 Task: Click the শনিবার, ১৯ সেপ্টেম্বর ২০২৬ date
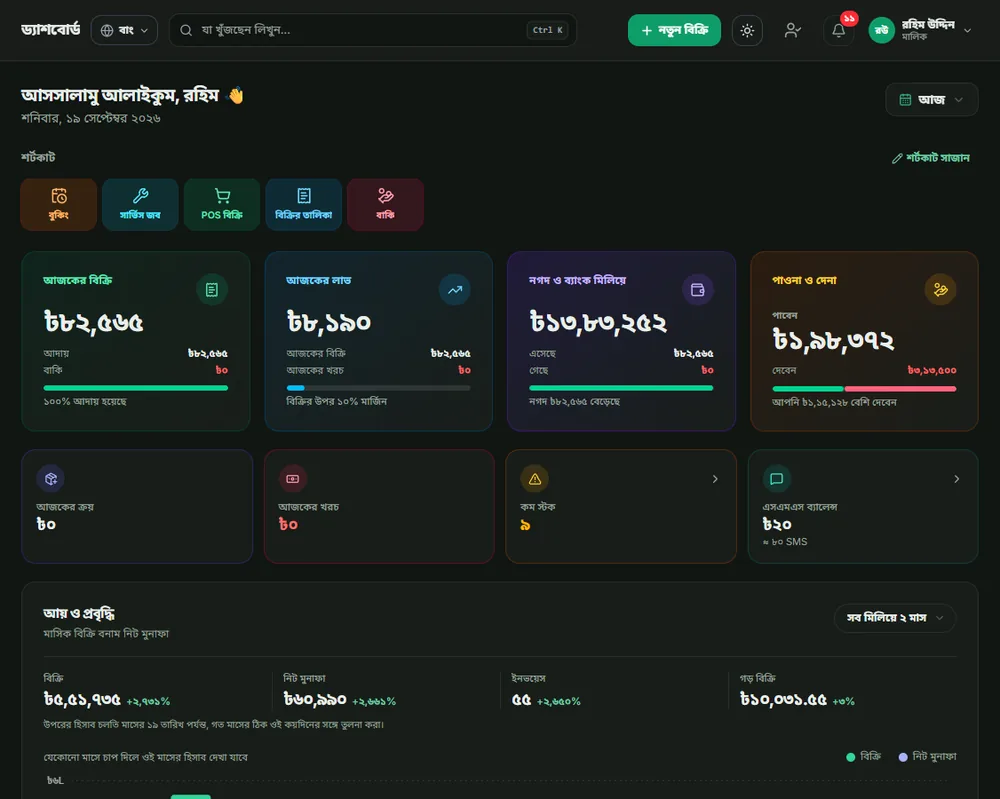coord(91,118)
